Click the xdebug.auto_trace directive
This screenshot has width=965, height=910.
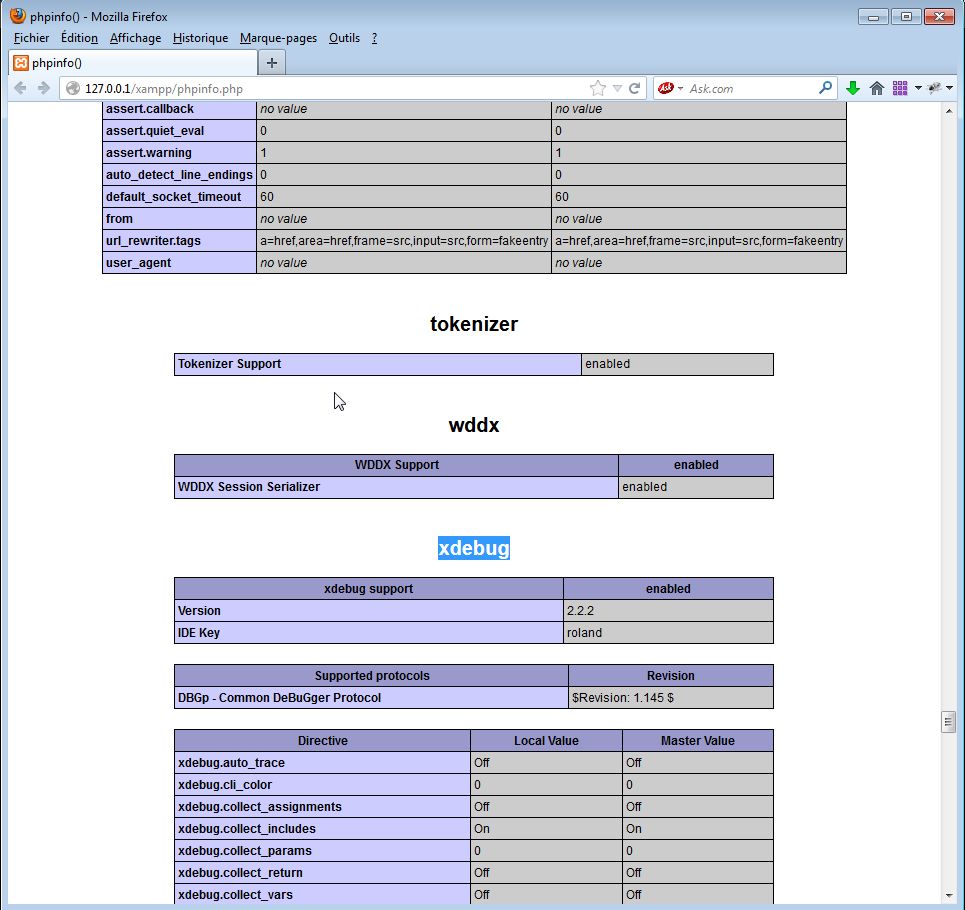(322, 763)
